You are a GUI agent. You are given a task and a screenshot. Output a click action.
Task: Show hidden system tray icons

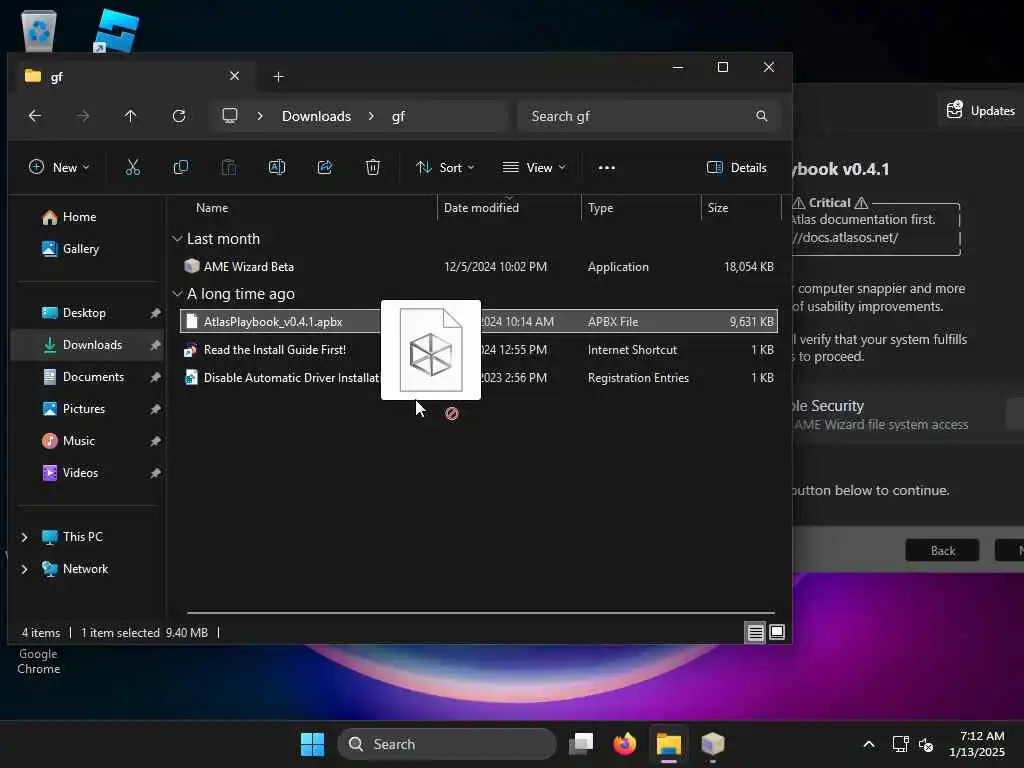pos(869,744)
